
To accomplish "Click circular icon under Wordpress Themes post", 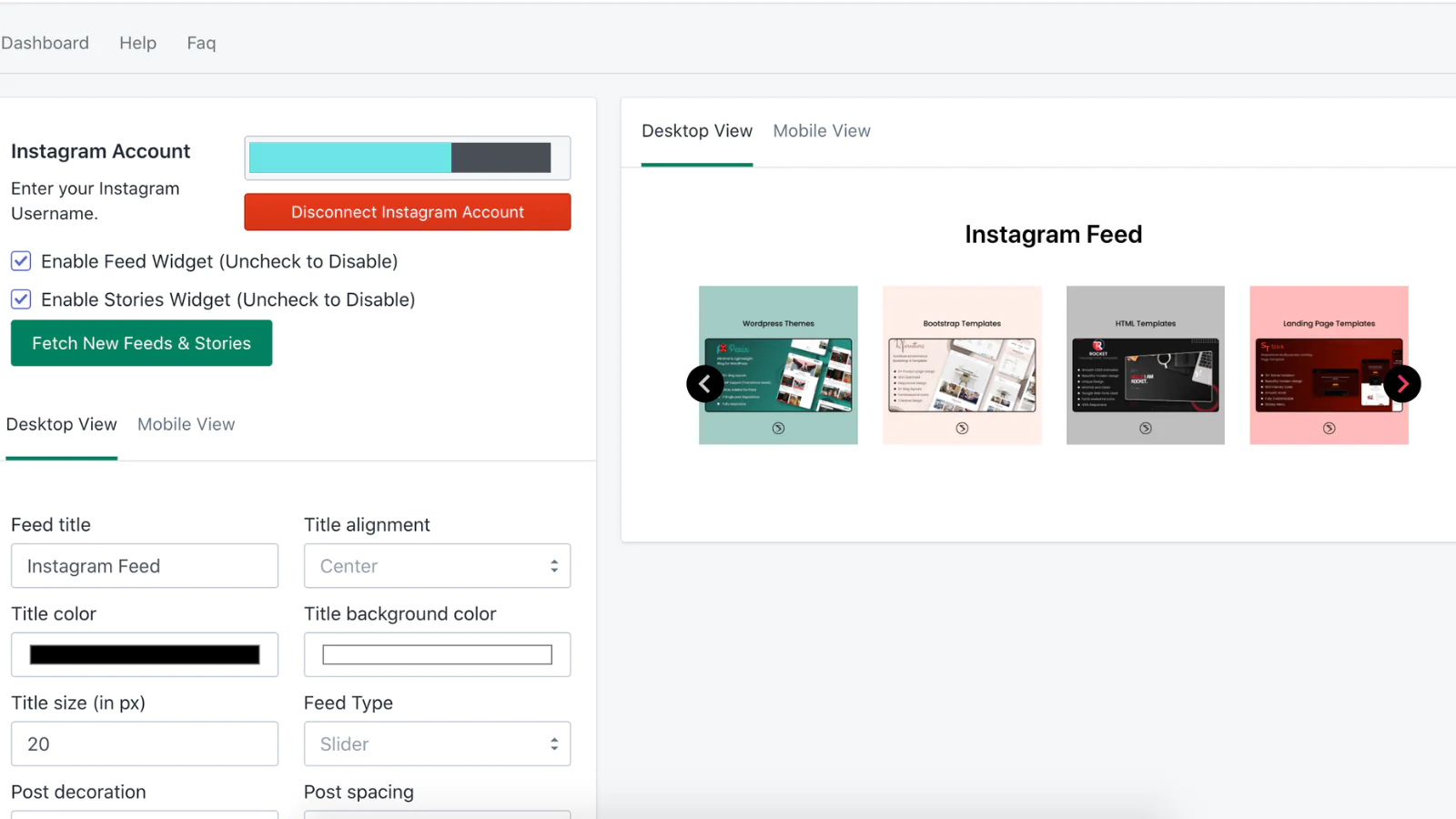I will [x=778, y=429].
